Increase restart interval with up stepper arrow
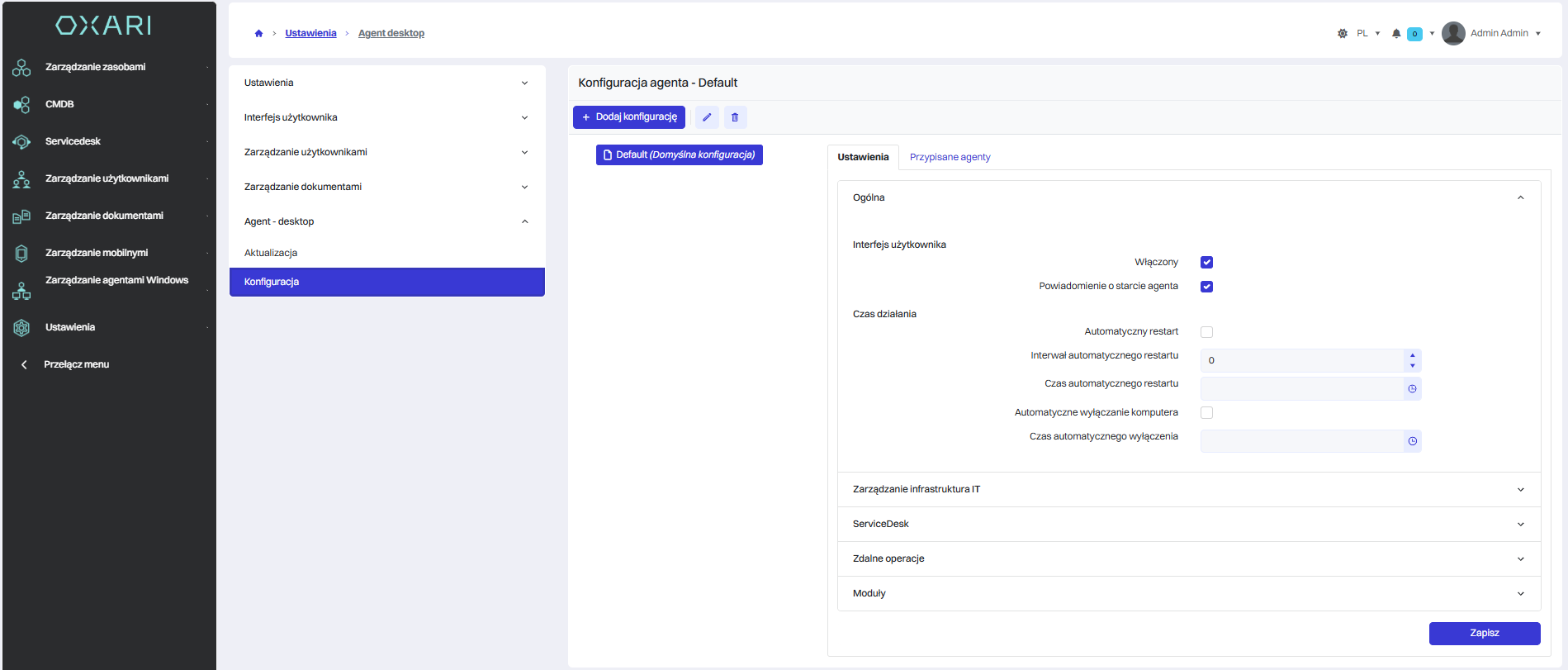Screen dimensions: 1568x670 1412,355
